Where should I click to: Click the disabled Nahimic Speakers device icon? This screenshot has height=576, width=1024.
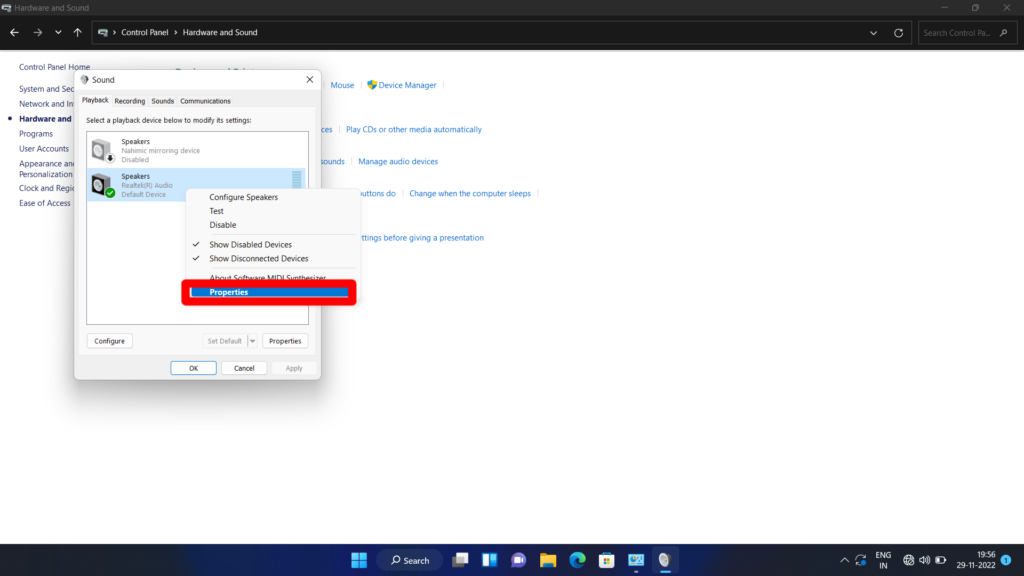101,149
